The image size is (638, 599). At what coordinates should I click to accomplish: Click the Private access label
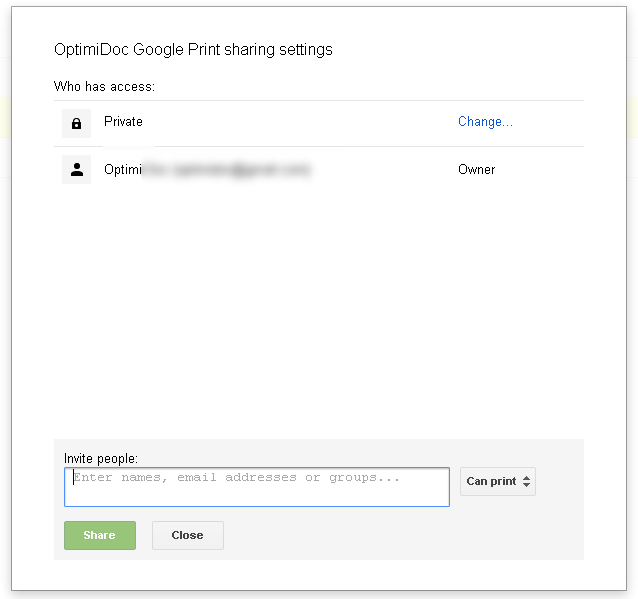123,122
